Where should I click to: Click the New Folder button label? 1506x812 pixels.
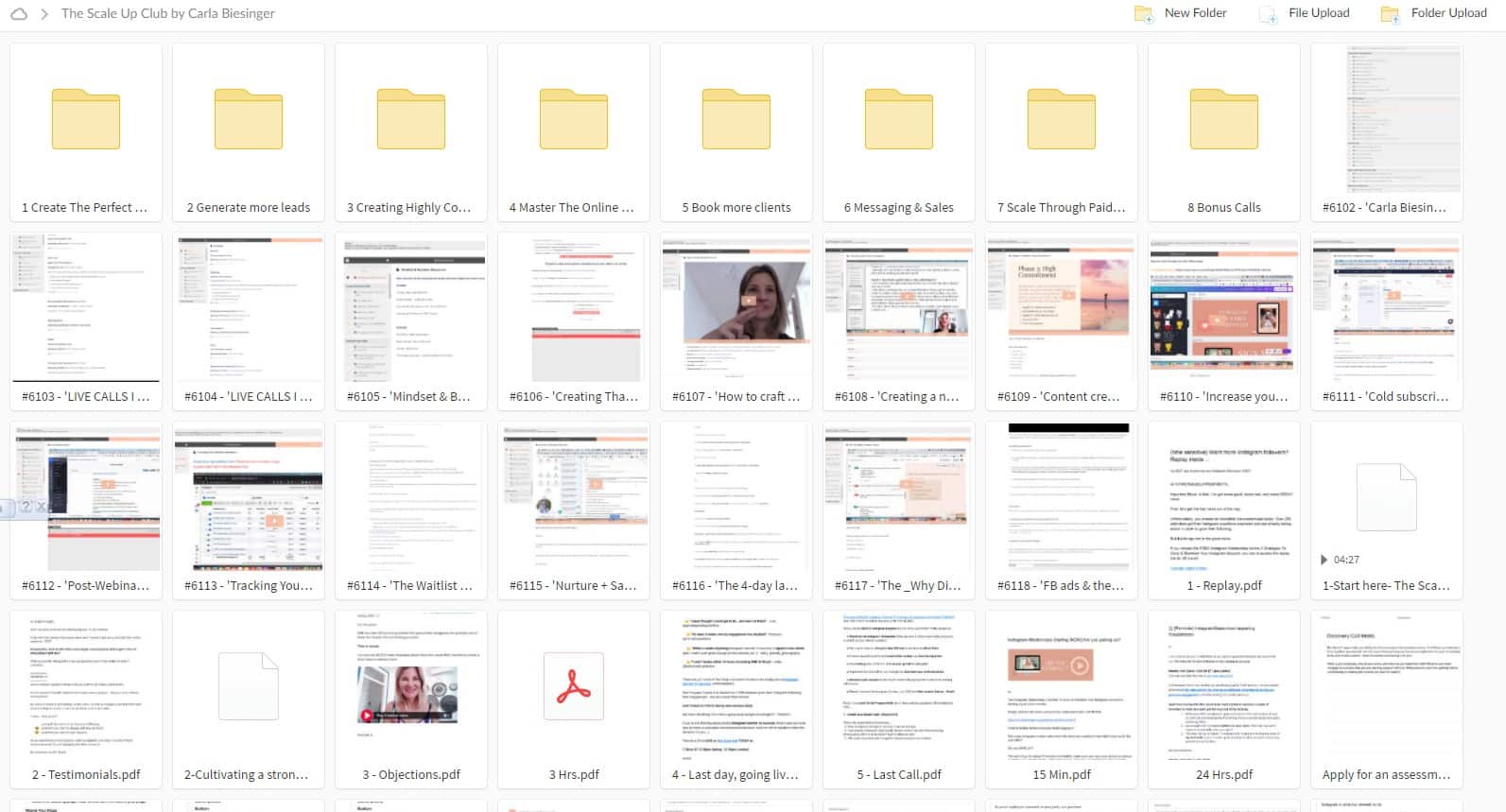[x=1195, y=13]
